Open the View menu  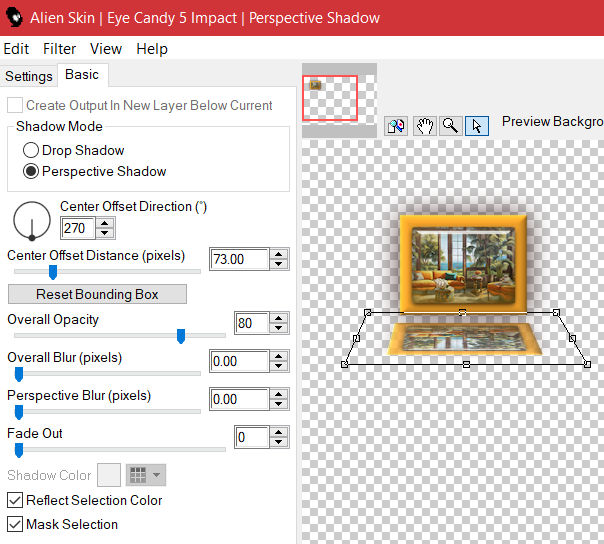tap(106, 49)
